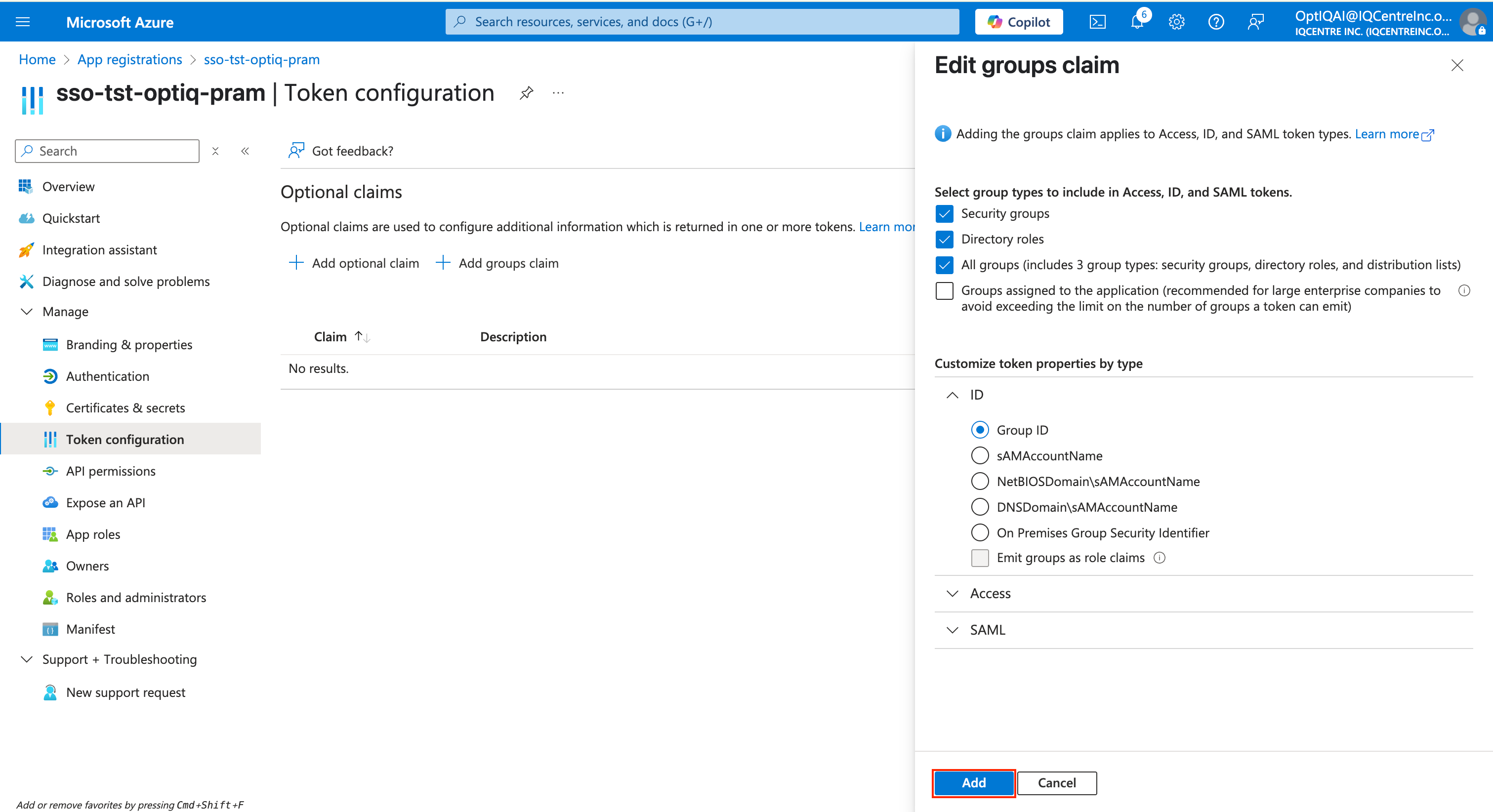Open the Copilot button
Screen dimensions: 1493x812
point(1019,22)
